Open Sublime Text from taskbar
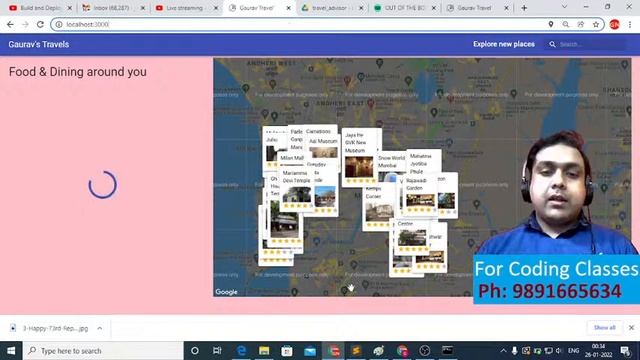Viewport: 640px width, 360px height. point(356,351)
